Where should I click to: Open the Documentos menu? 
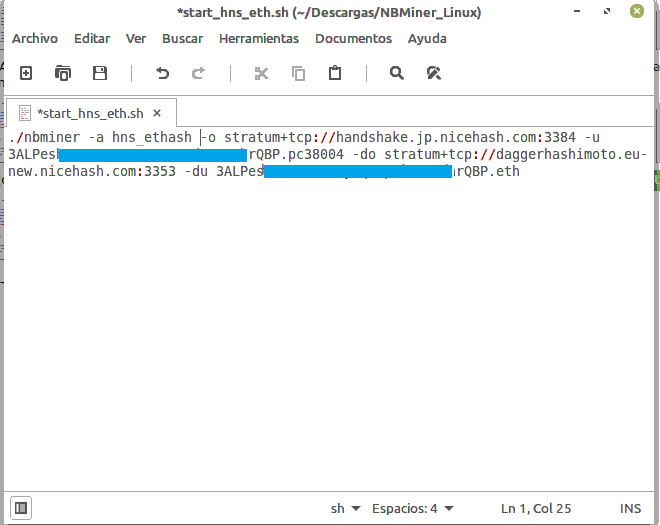click(353, 39)
